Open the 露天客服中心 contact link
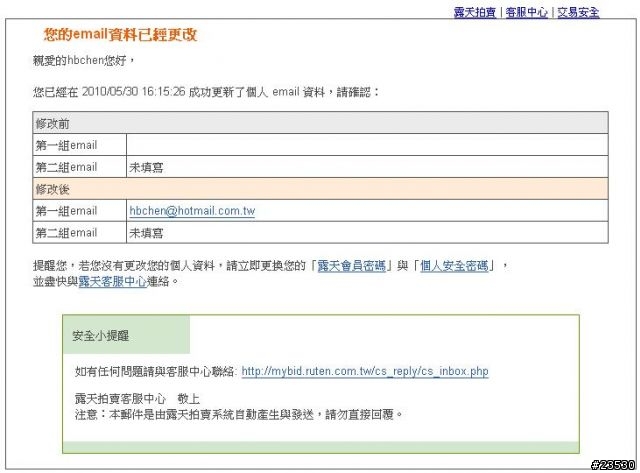 112,281
